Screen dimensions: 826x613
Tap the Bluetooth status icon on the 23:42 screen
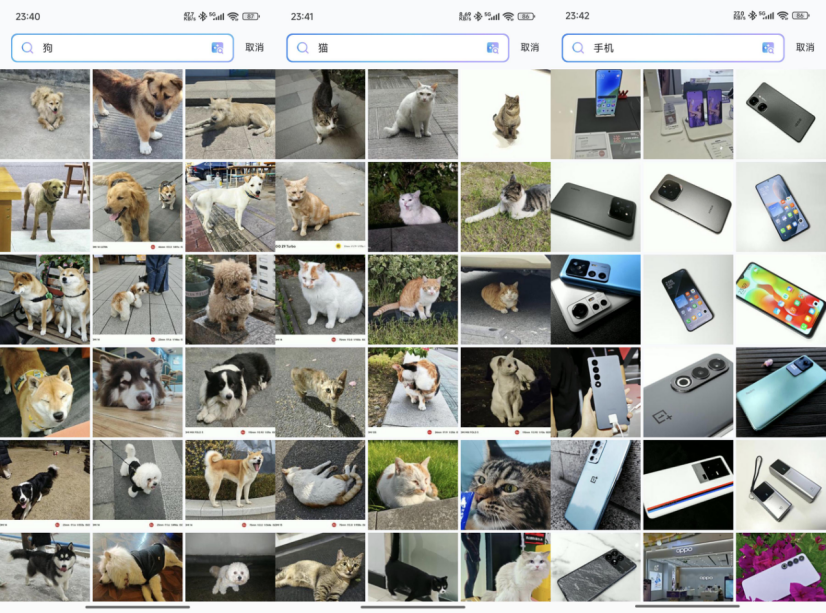tap(753, 16)
